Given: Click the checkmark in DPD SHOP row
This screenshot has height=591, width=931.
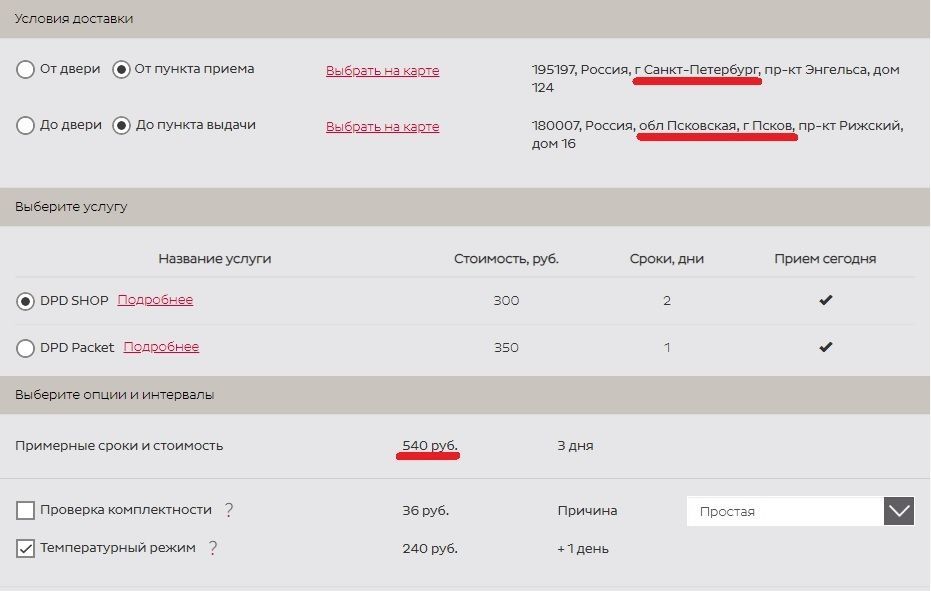Looking at the screenshot, I should tap(825, 300).
